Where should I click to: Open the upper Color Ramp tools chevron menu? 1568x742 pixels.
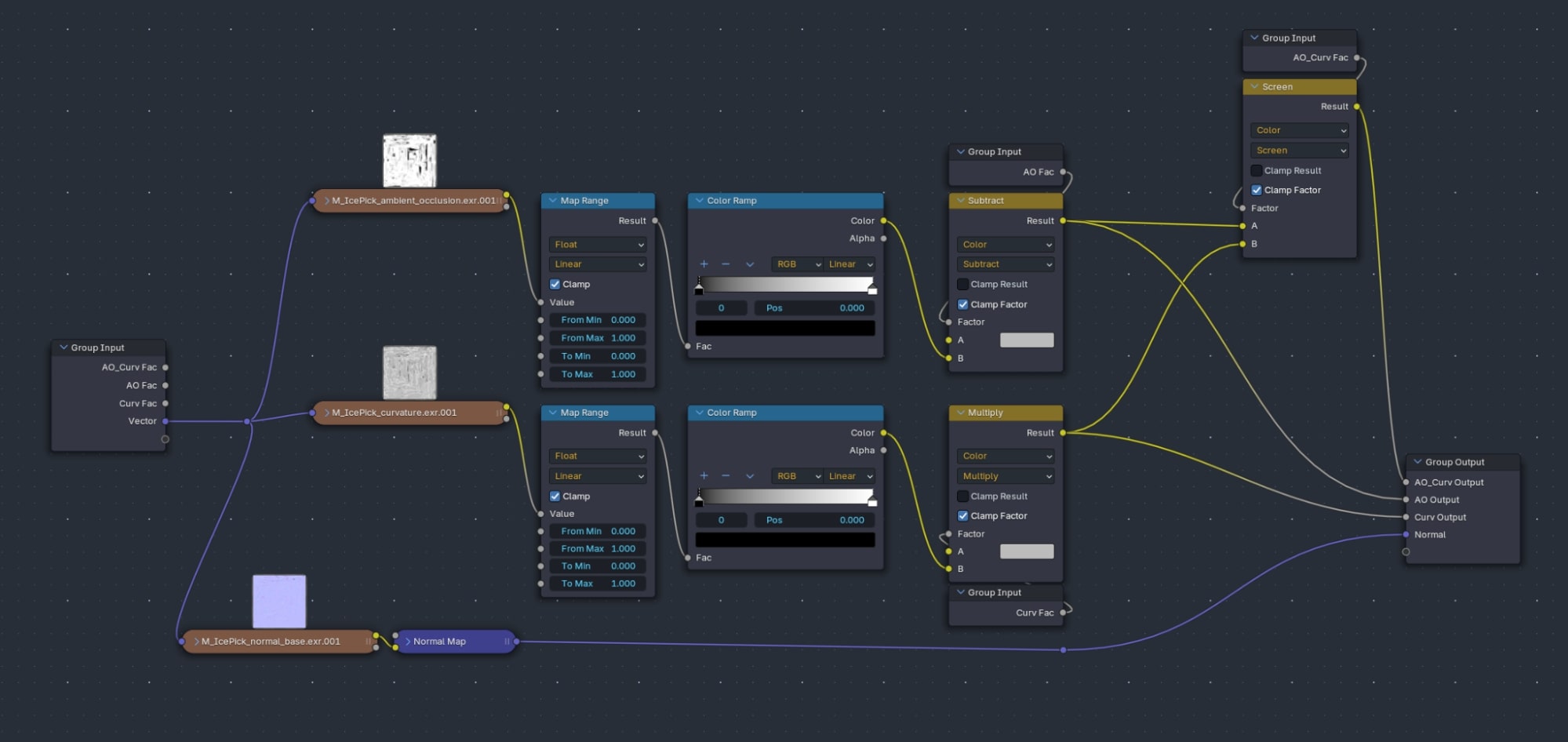[750, 264]
